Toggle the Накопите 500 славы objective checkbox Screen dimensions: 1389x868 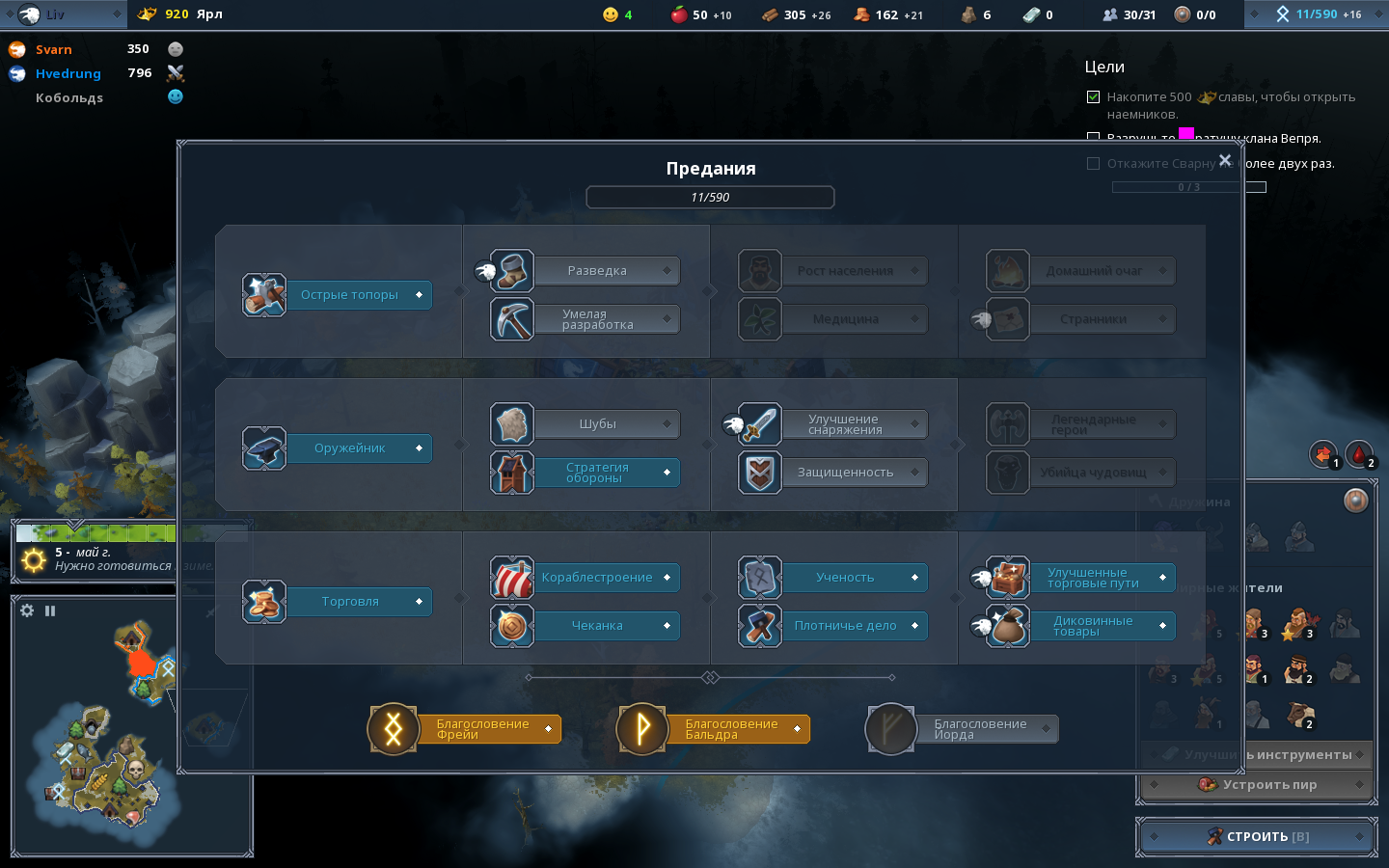(x=1093, y=96)
